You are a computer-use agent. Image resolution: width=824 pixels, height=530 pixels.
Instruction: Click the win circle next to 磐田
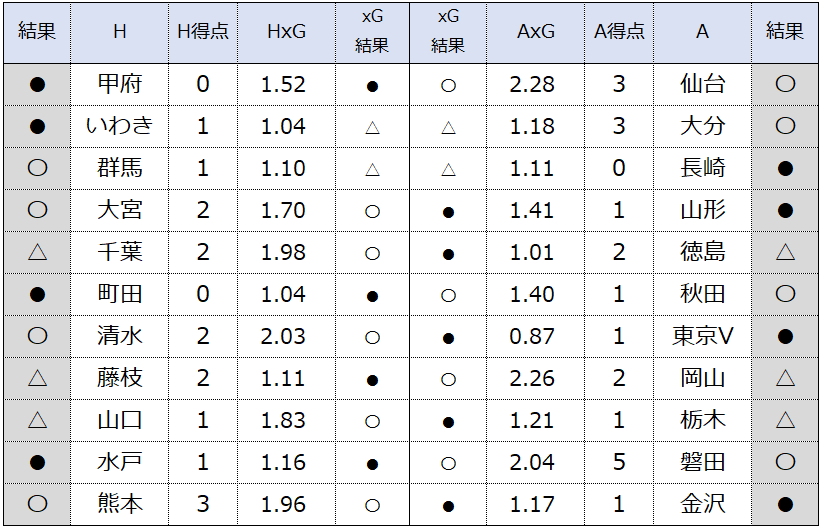pos(785,462)
